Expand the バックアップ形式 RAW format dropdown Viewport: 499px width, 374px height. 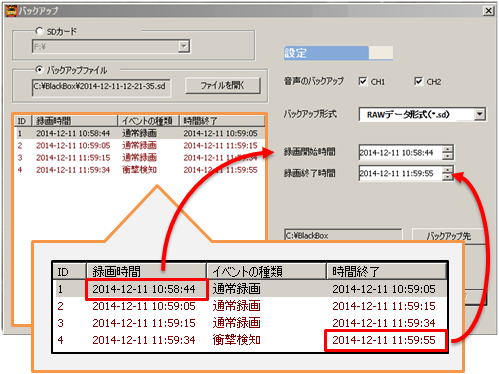point(479,114)
